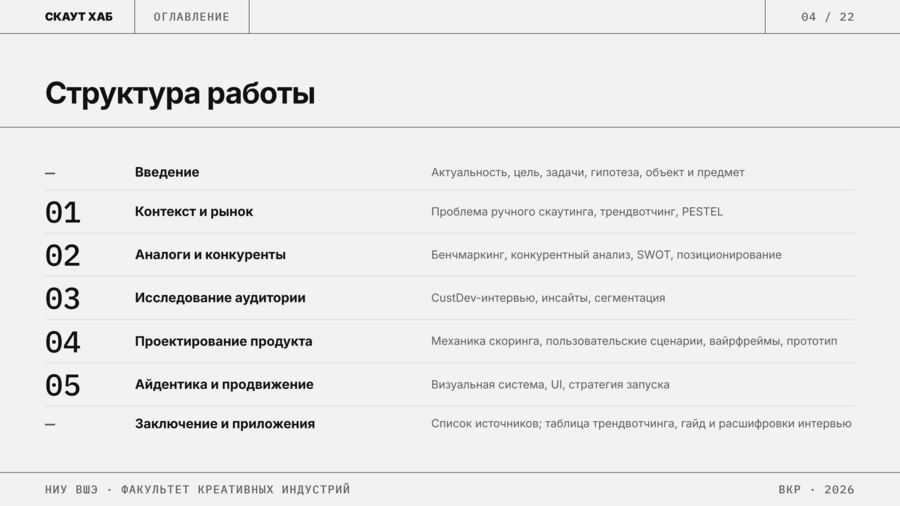Click the СКАУТ ХАБ header label
Screen dimensions: 900x506
79,17
